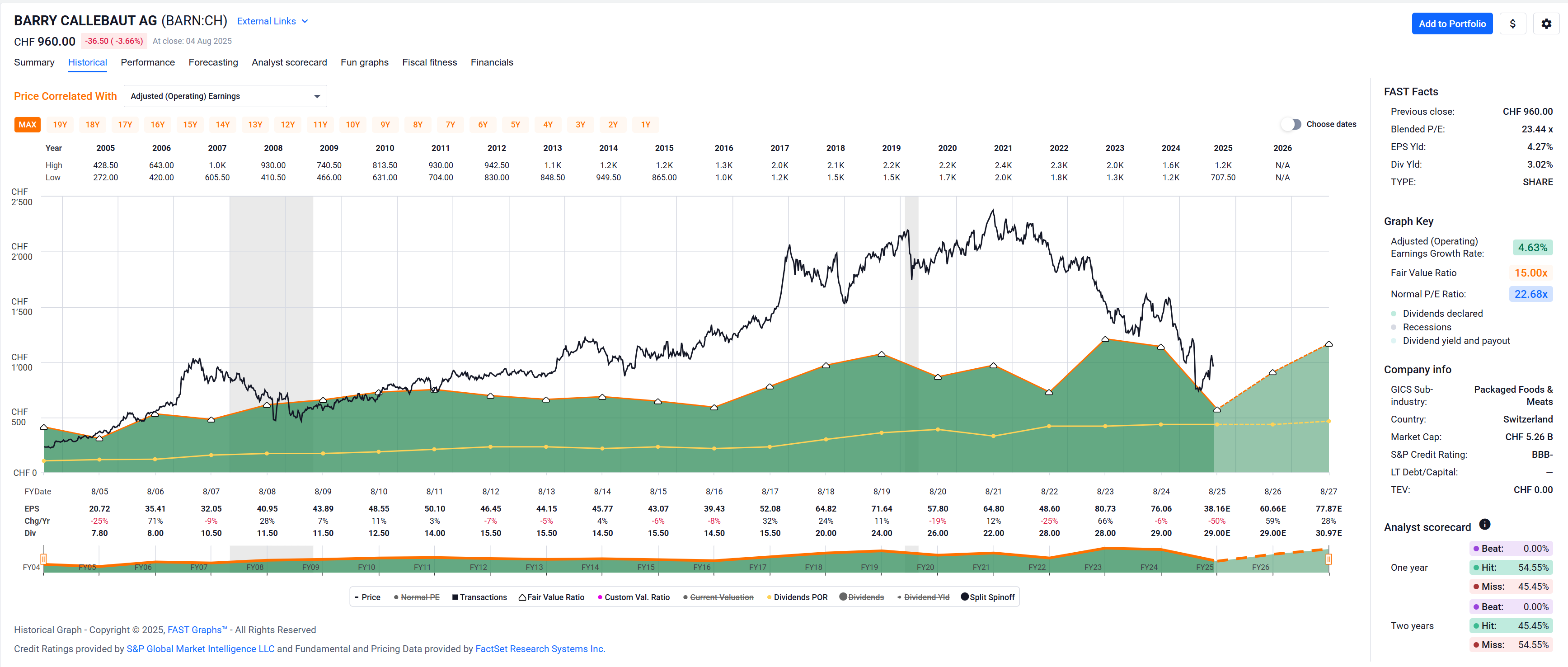Open the Summary tab

pos(34,62)
